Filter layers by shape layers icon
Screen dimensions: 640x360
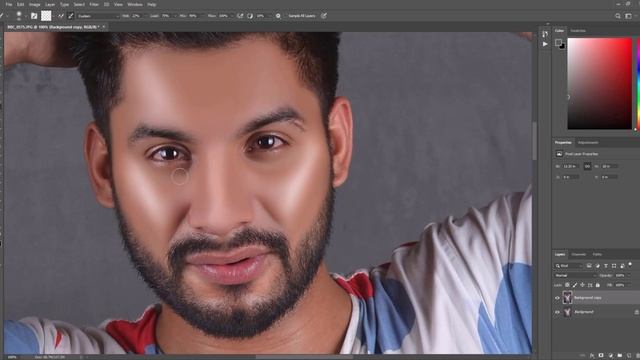click(x=614, y=266)
